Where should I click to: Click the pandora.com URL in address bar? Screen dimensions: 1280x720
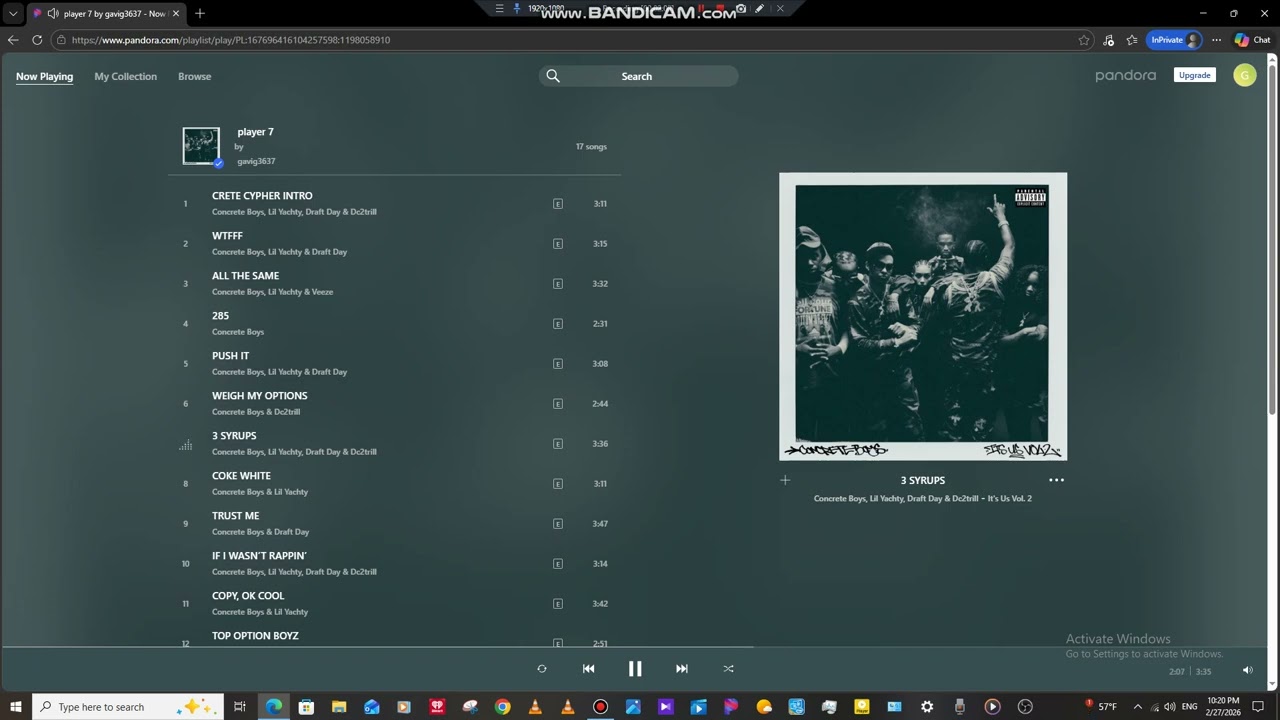pos(231,40)
